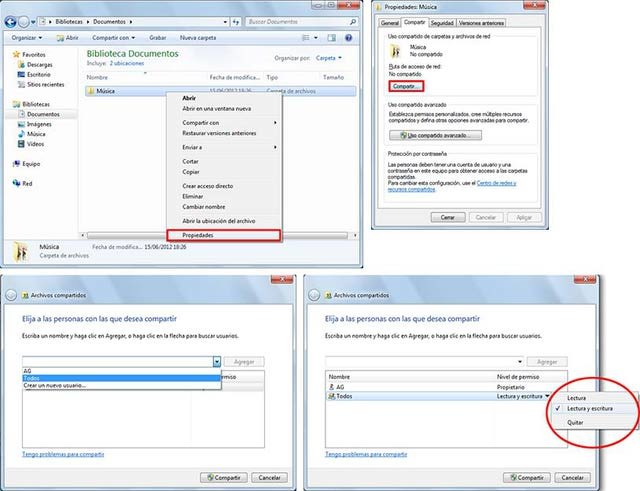Open the Help question mark icon
Screen dimensions: 640x491
coord(348,38)
